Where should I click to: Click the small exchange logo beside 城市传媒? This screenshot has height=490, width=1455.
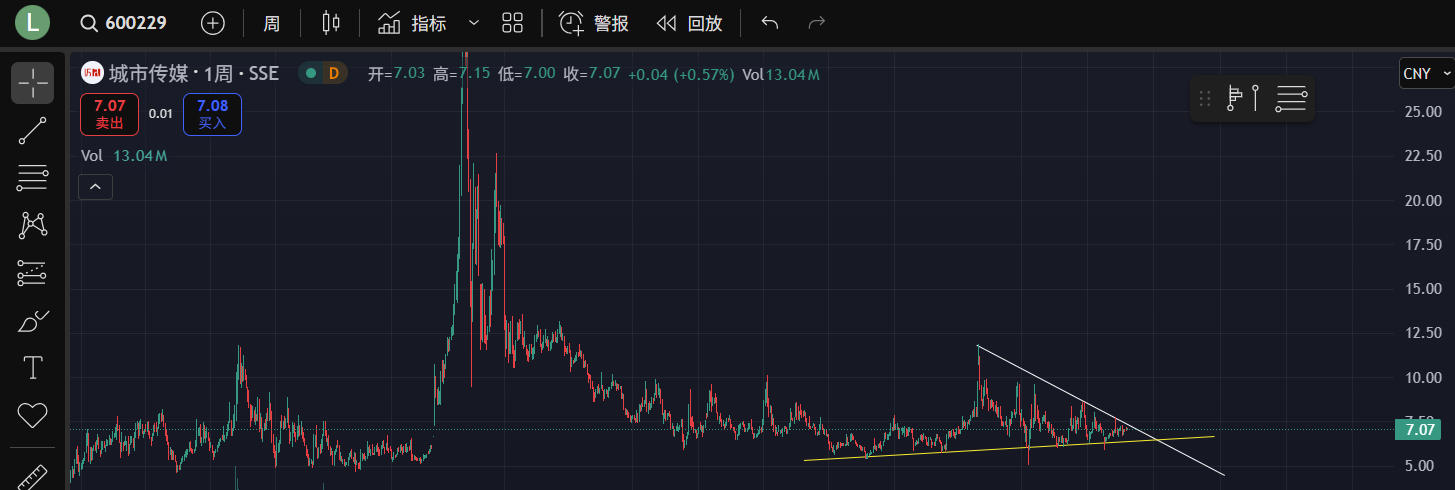(x=92, y=73)
